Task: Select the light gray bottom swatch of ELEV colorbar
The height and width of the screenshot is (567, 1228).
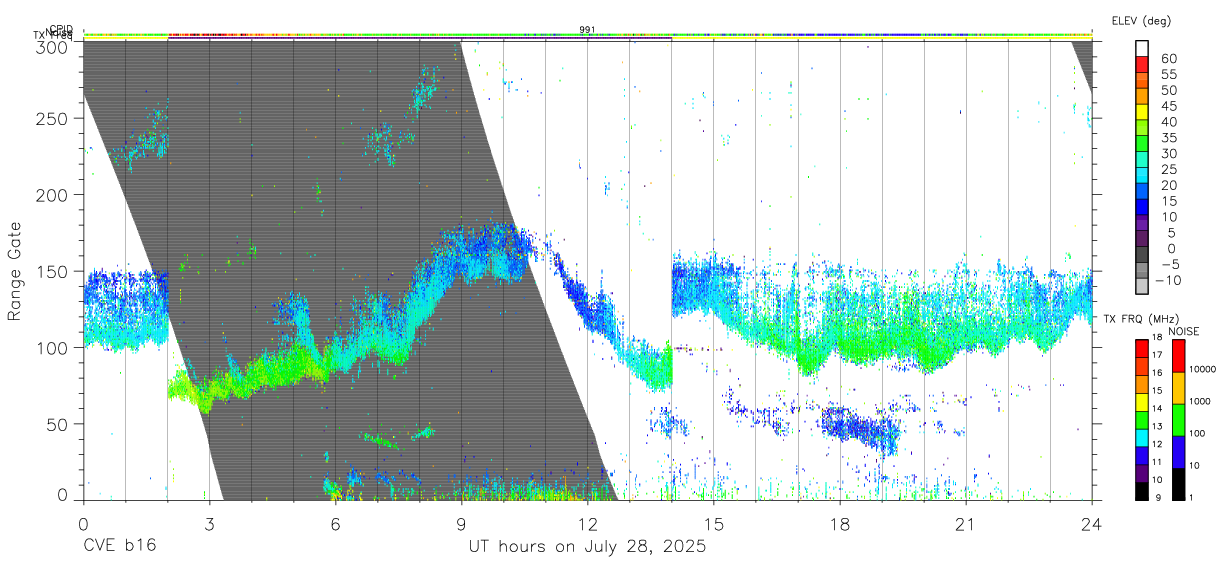Action: pos(1142,287)
